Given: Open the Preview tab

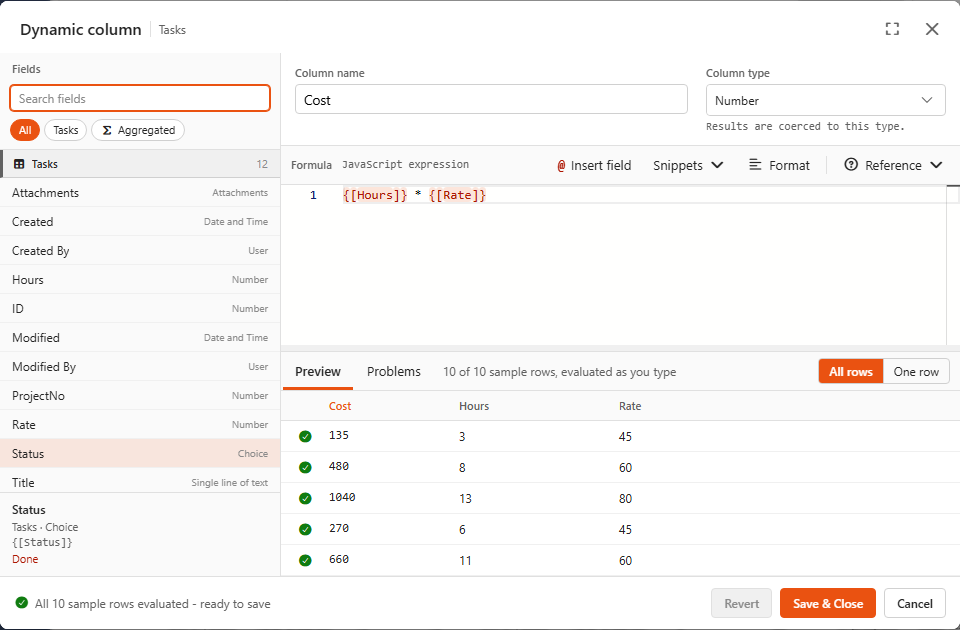Looking at the screenshot, I should (x=318, y=372).
